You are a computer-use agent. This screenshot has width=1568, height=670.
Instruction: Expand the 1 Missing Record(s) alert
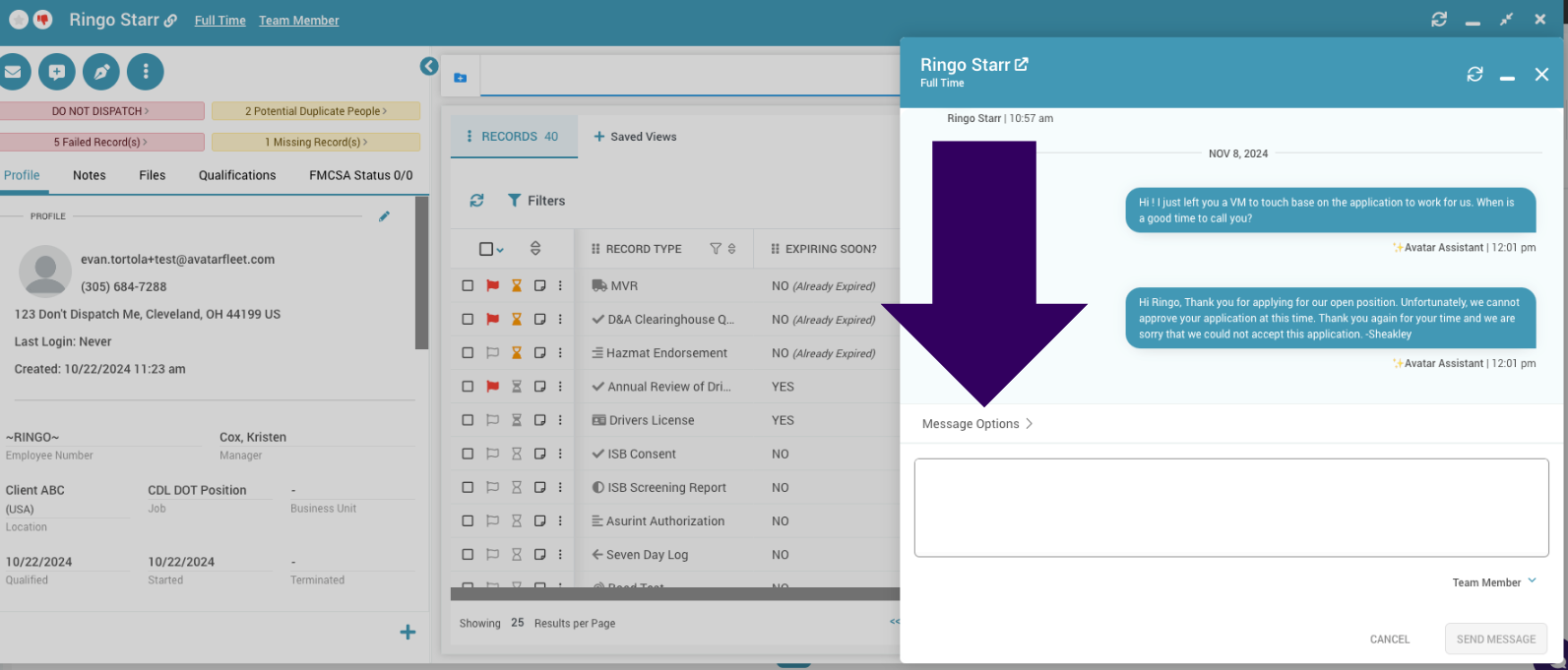tap(316, 142)
